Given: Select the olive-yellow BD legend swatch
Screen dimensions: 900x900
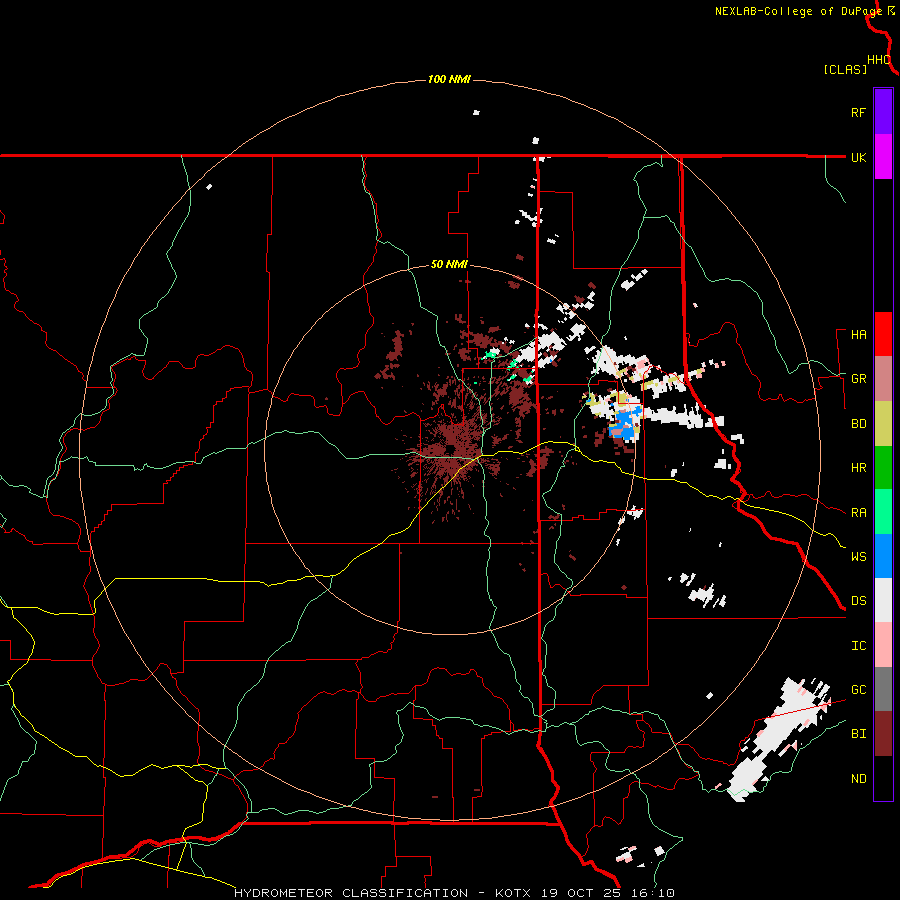Looking at the screenshot, I should 883,423.
